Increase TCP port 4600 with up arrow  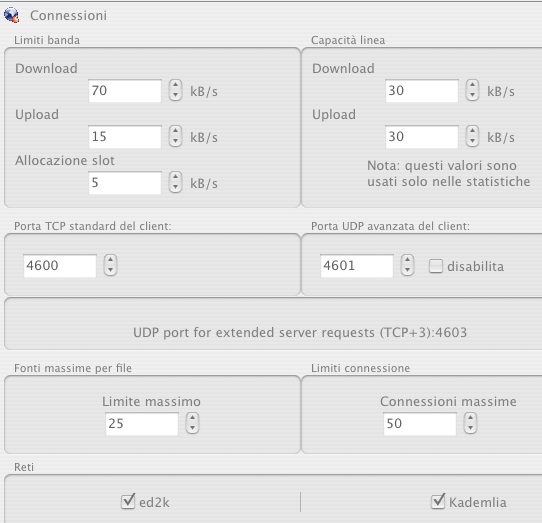[111, 260]
